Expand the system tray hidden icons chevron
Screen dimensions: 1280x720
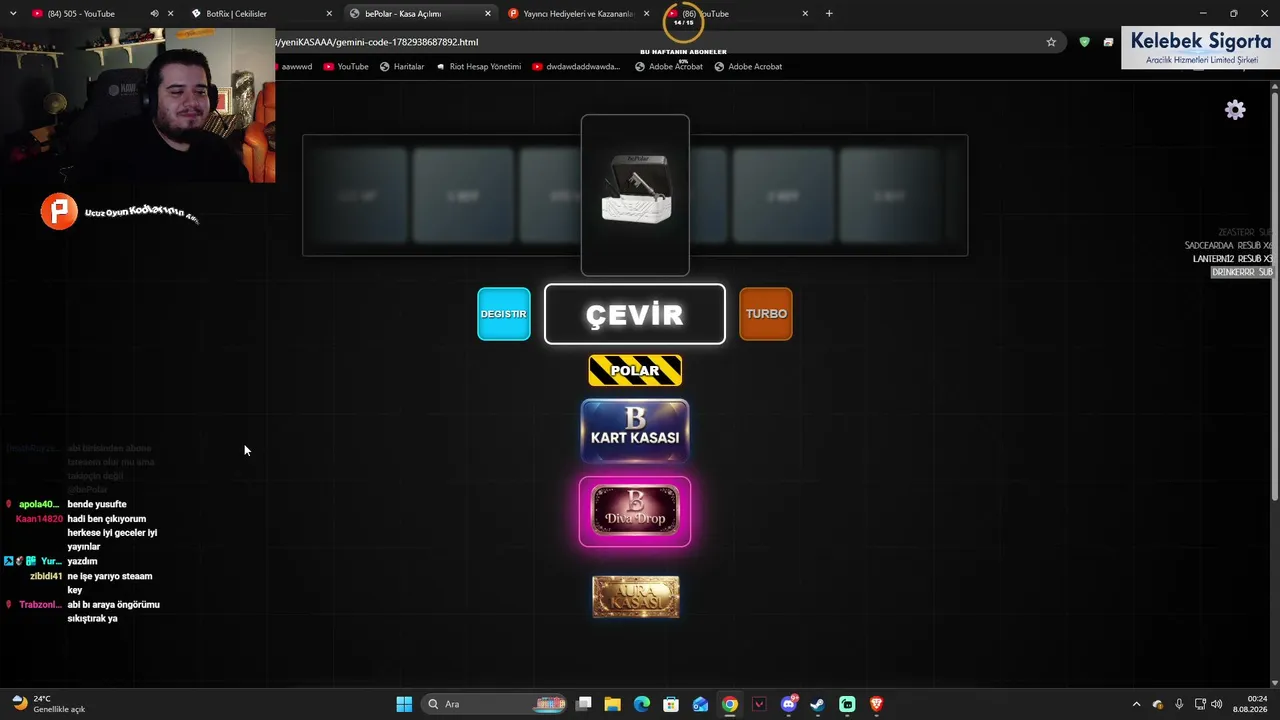tap(1136, 704)
